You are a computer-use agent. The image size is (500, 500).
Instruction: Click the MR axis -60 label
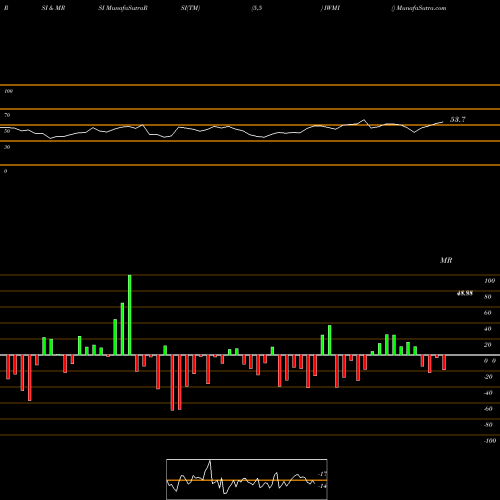(x=488, y=409)
